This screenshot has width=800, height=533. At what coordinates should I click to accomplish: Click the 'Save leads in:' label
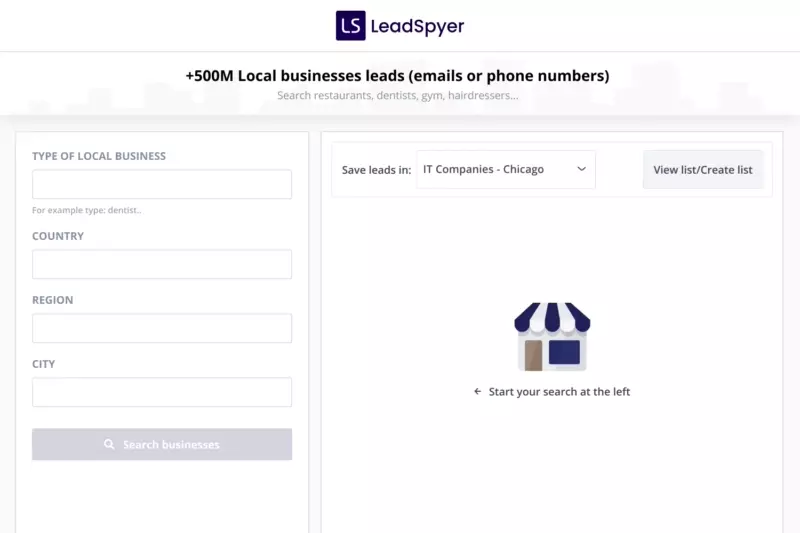click(x=376, y=170)
